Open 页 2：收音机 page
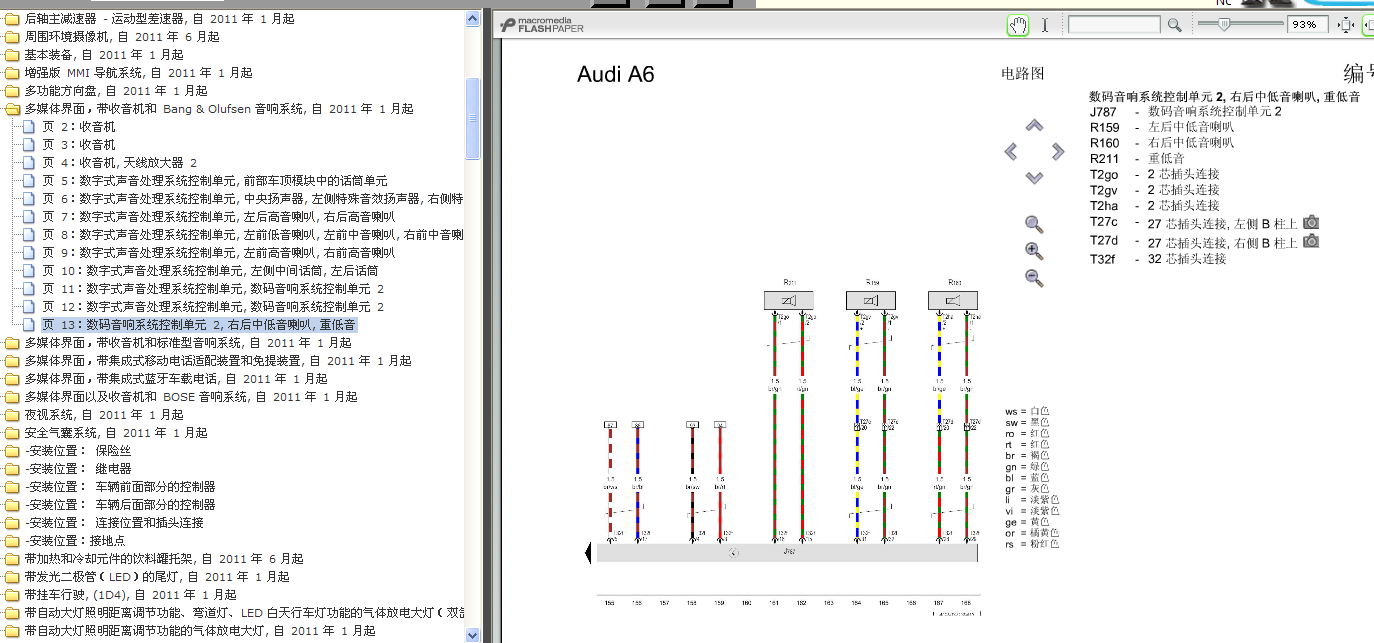This screenshot has width=1374, height=643. 78,127
